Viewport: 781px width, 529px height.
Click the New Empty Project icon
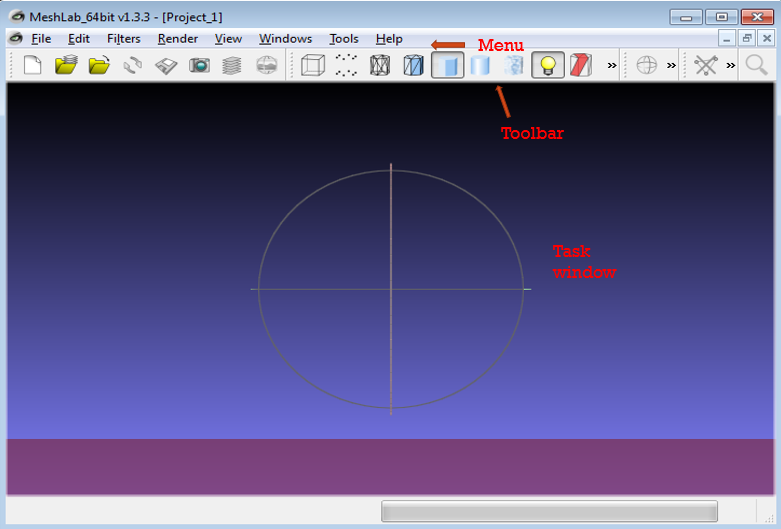click(33, 66)
